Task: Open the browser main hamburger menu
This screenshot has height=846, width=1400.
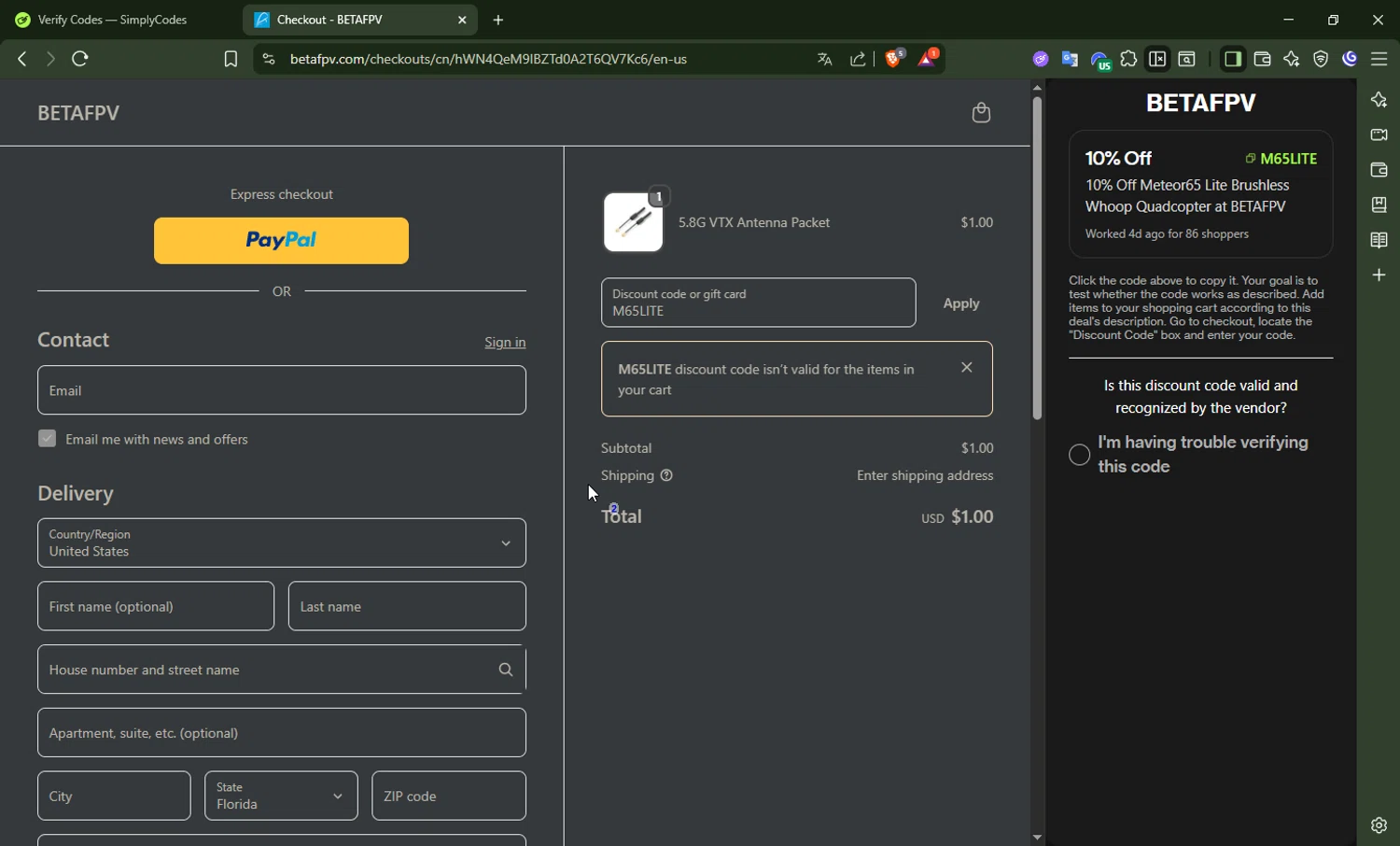Action: point(1379,59)
